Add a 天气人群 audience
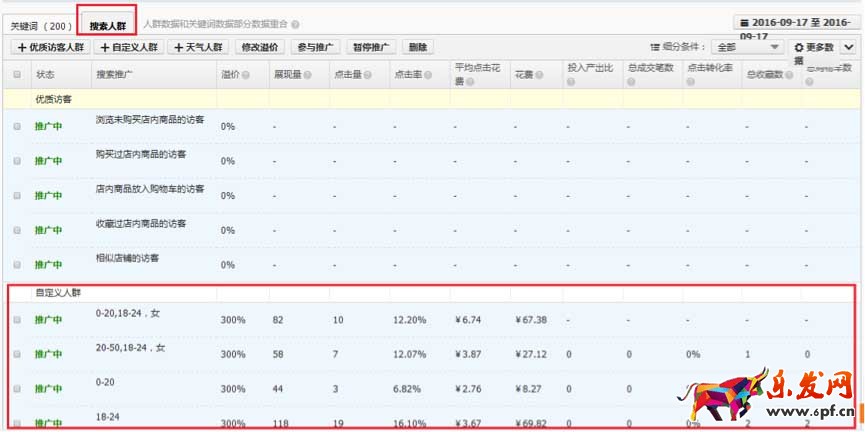This screenshot has height=432, width=865. [x=200, y=47]
